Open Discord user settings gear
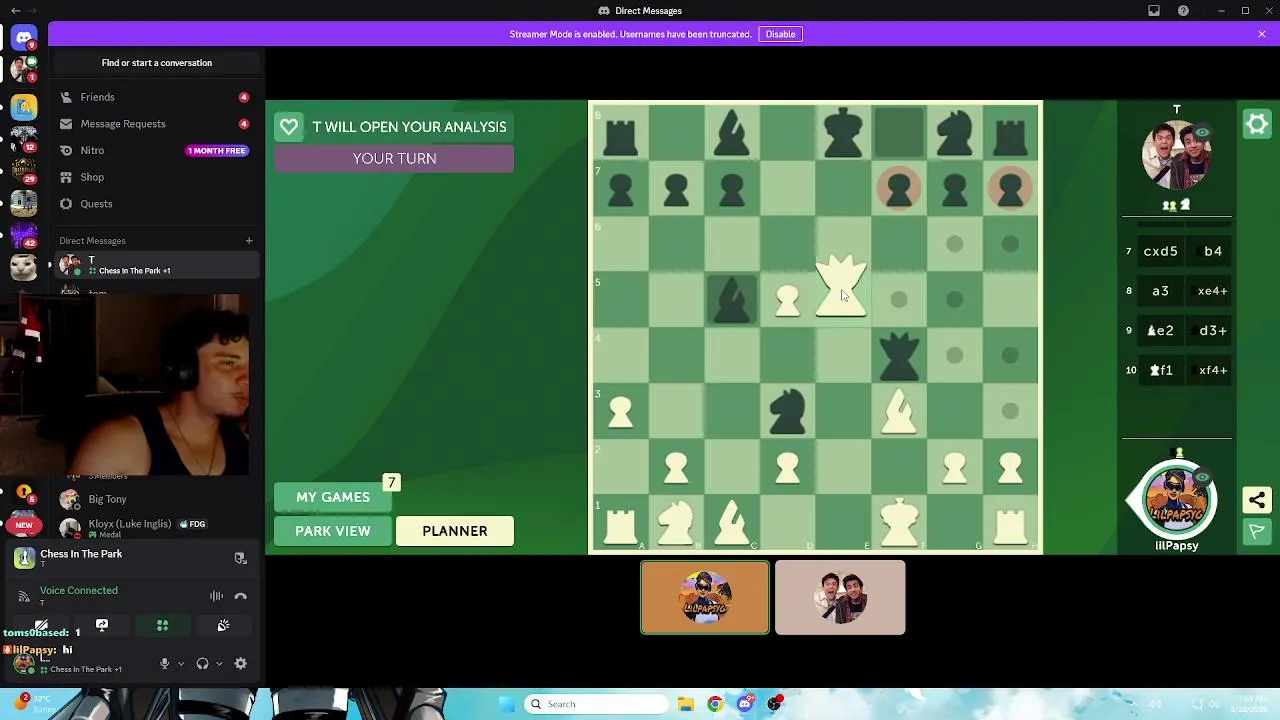The width and height of the screenshot is (1280, 720). [x=240, y=663]
